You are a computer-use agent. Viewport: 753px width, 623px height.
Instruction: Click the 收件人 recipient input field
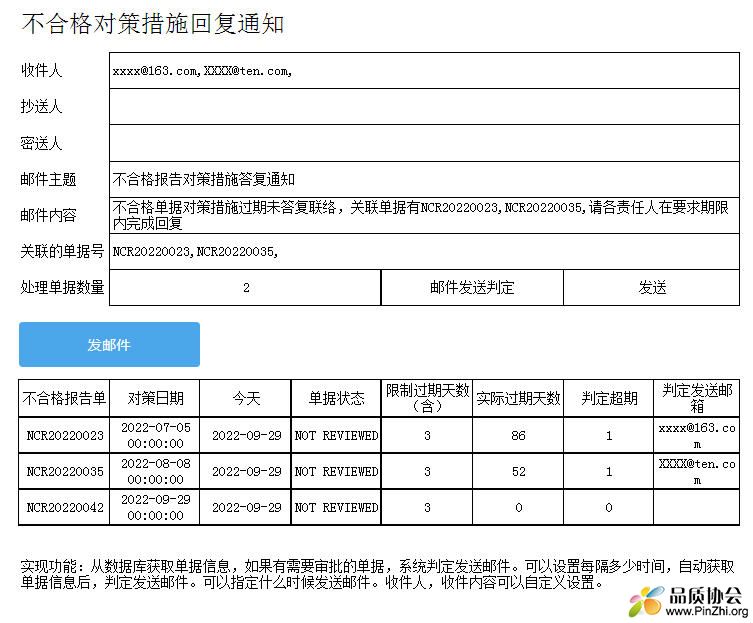coord(424,71)
